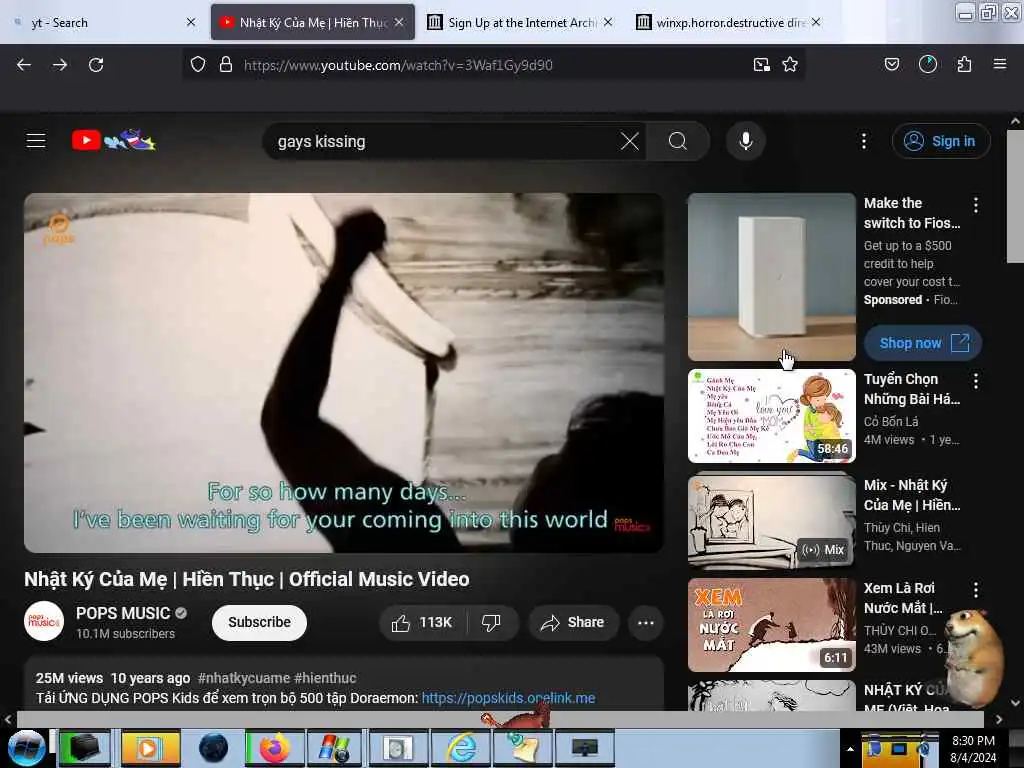Click Shop now on Fios ad

pyautogui.click(x=923, y=343)
